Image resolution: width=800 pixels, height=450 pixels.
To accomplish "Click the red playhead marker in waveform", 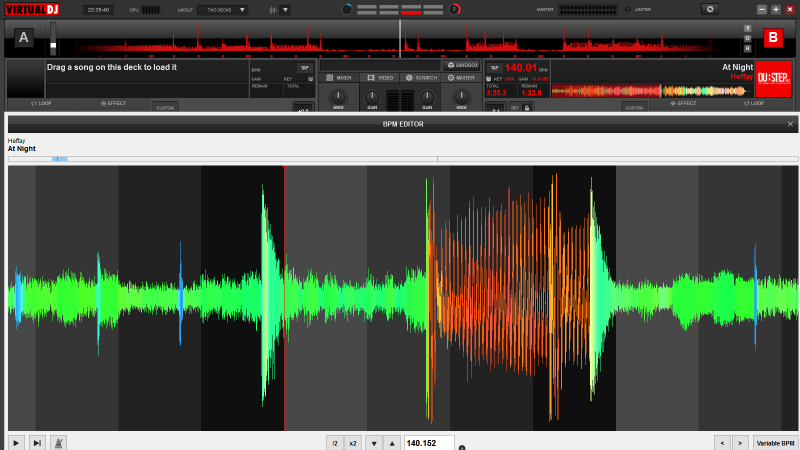I will tap(284, 167).
